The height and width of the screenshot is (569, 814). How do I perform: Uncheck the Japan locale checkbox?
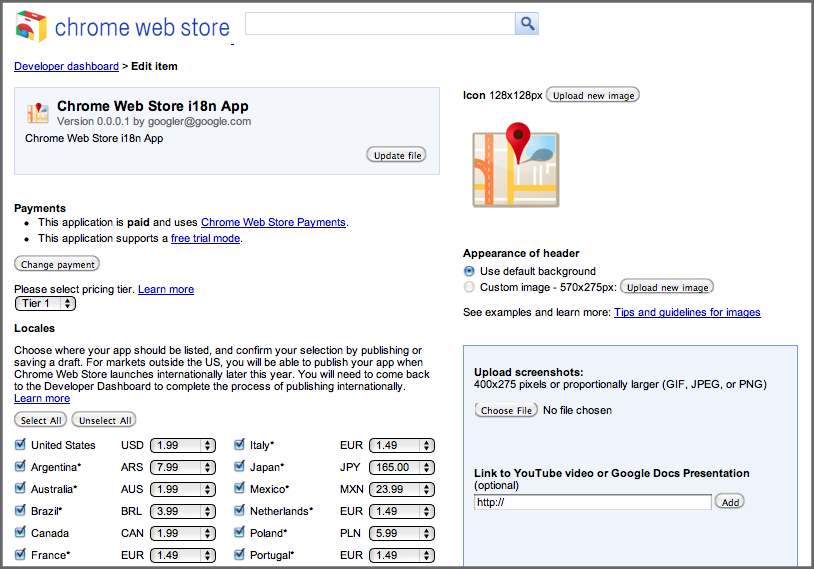point(239,467)
